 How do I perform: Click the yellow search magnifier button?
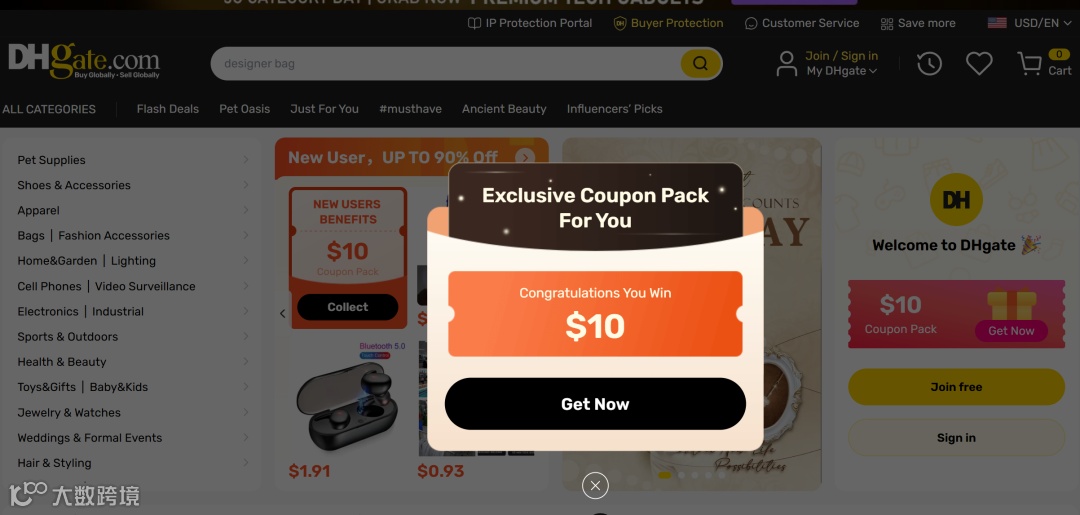[x=700, y=63]
